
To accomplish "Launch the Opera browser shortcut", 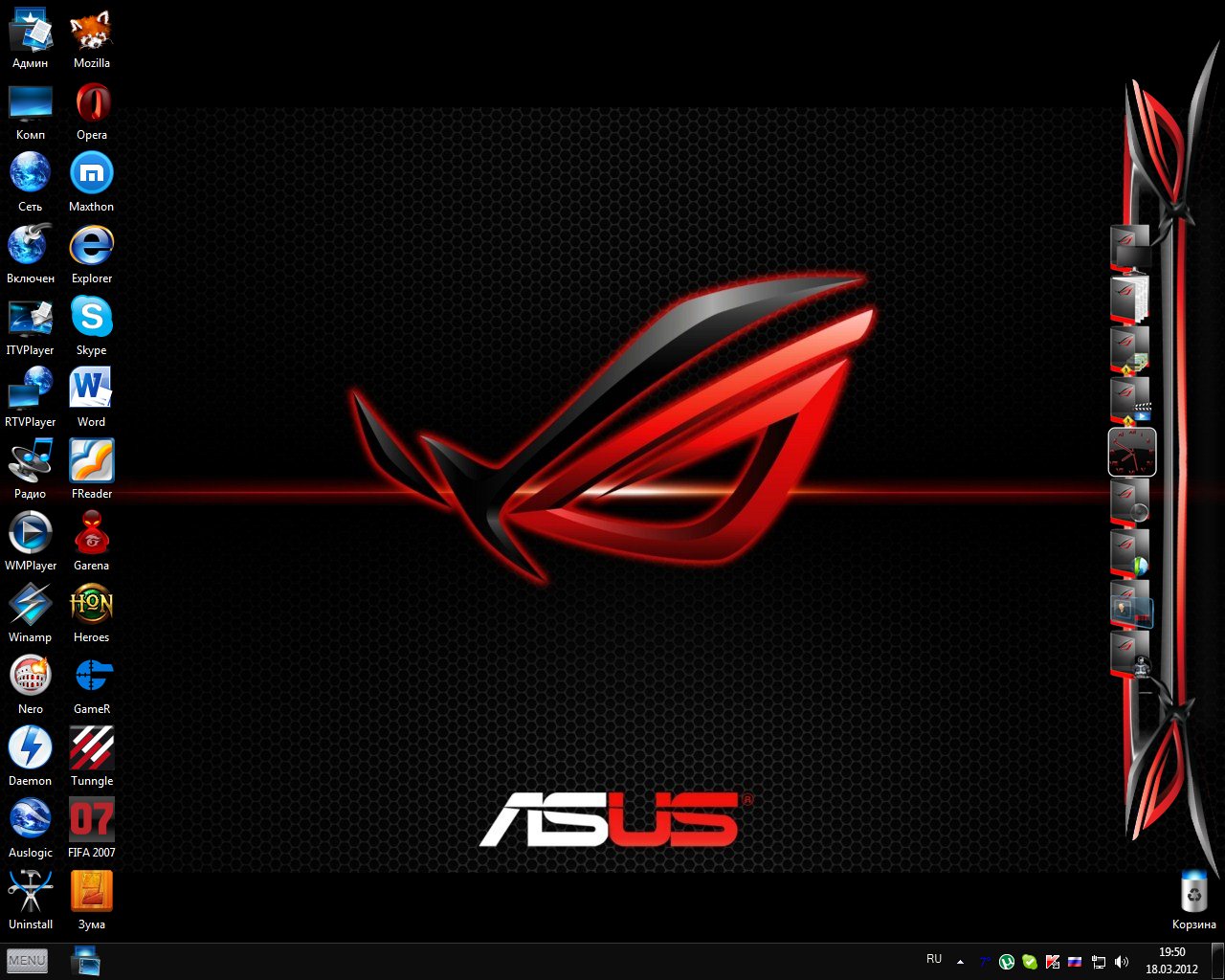I will coord(92,112).
